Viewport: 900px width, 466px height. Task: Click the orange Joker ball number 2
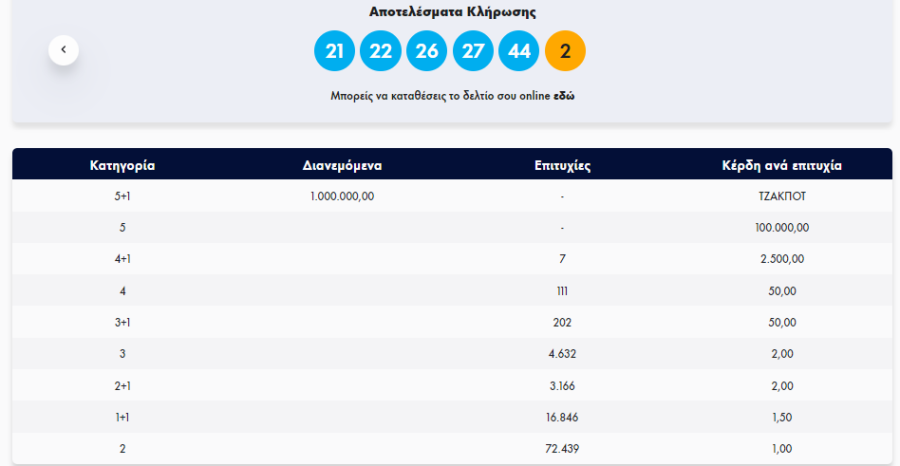(565, 51)
